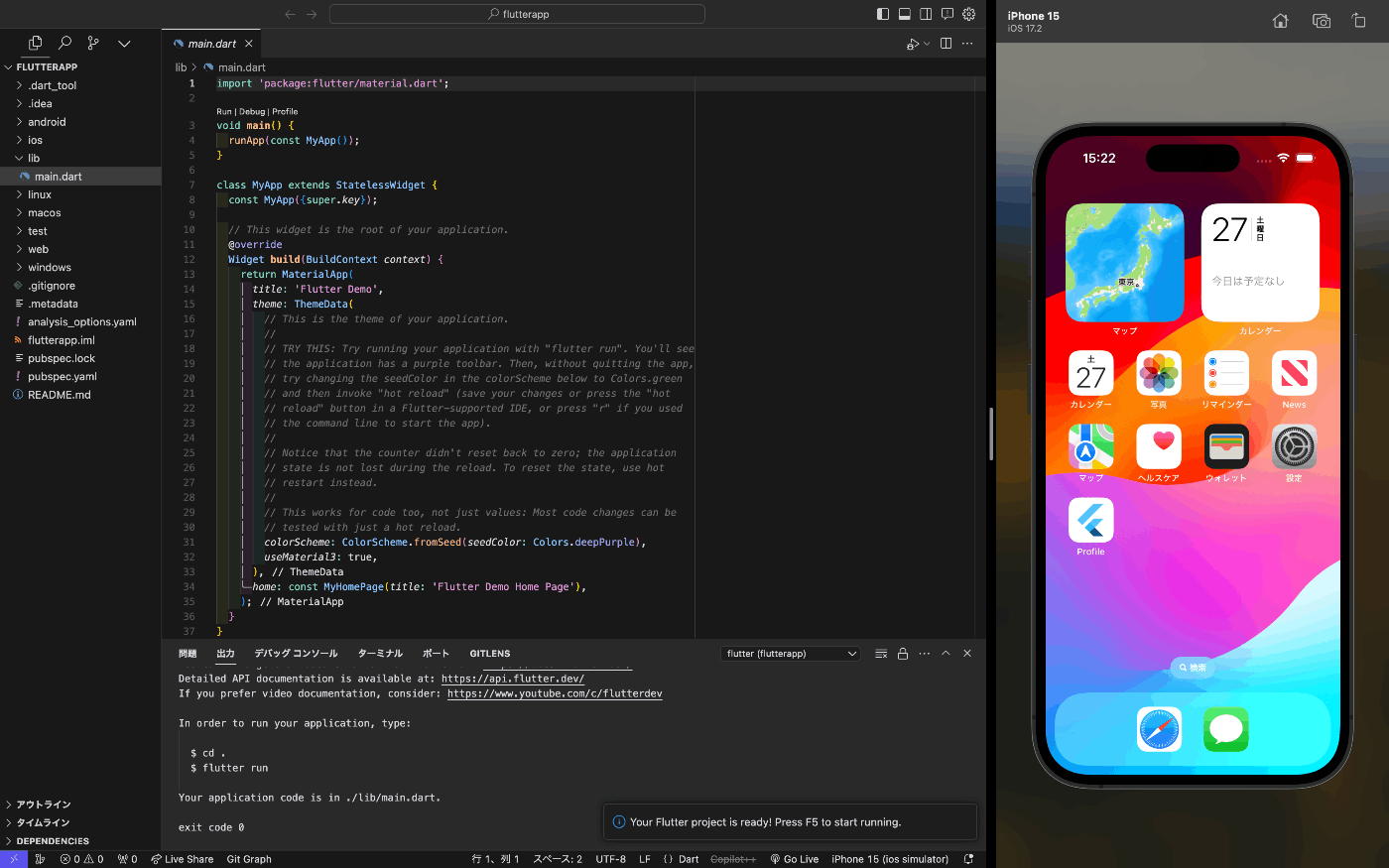The width and height of the screenshot is (1389, 868).
Task: Change the Dart language mode in status bar
Action: click(x=689, y=859)
